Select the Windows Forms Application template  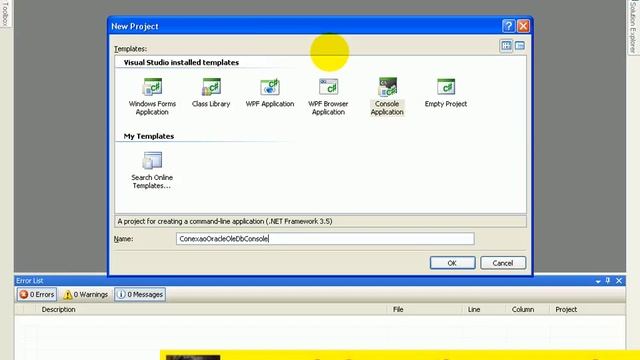152,97
